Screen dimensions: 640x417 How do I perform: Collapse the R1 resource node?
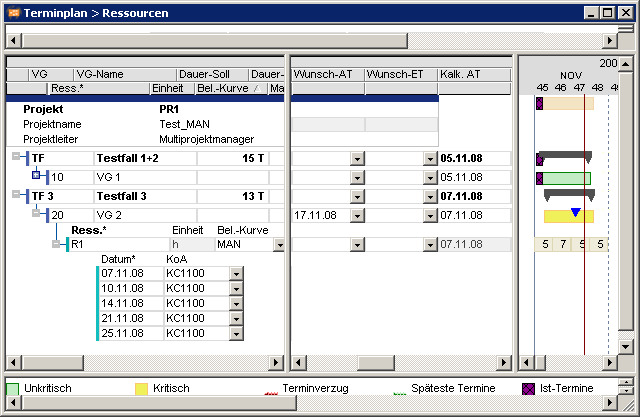click(56, 244)
